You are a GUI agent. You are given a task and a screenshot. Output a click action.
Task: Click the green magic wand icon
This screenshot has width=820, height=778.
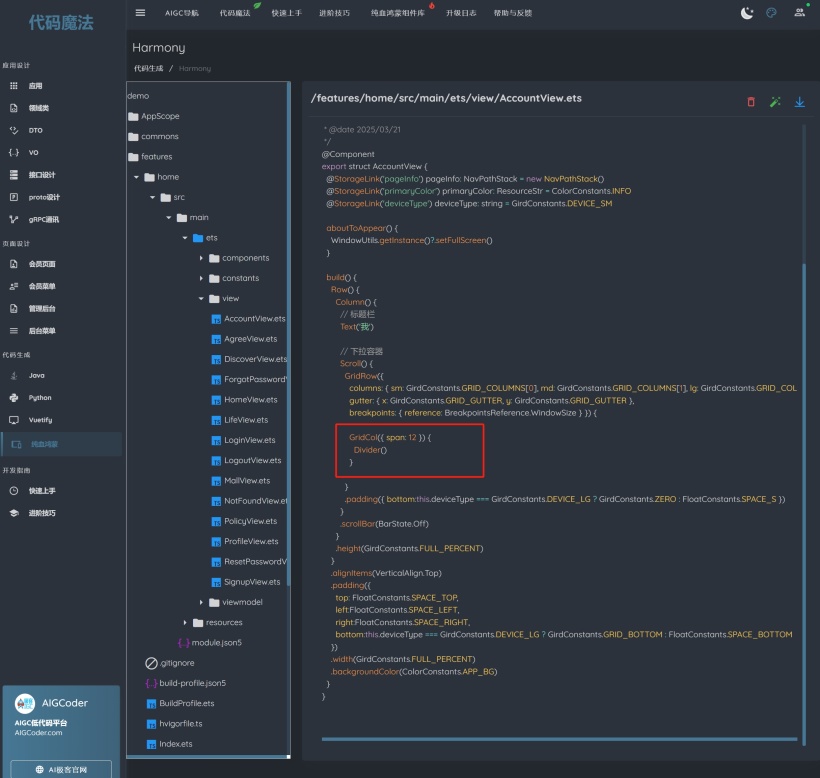775,102
